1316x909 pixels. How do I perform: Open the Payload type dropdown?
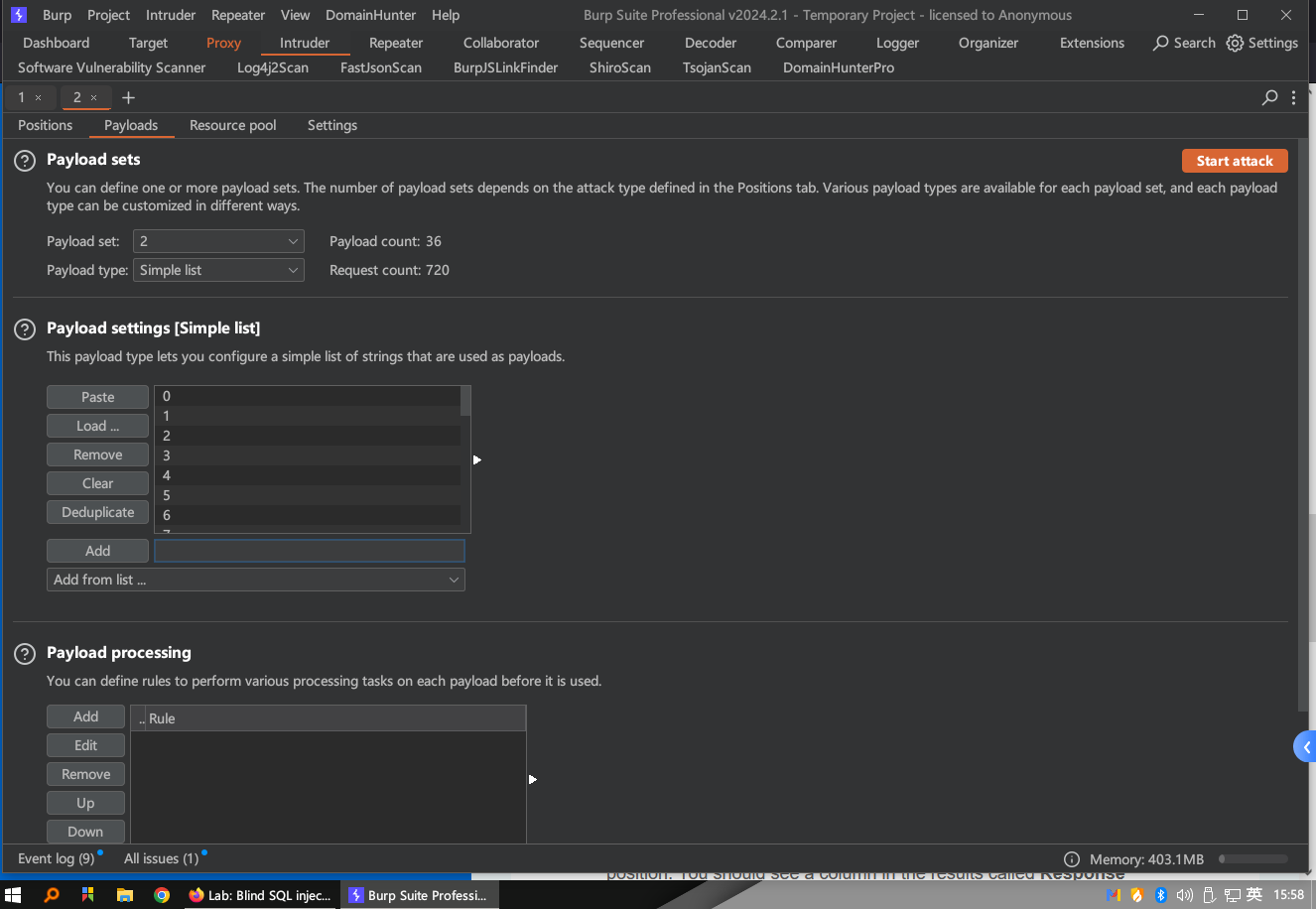pos(218,270)
